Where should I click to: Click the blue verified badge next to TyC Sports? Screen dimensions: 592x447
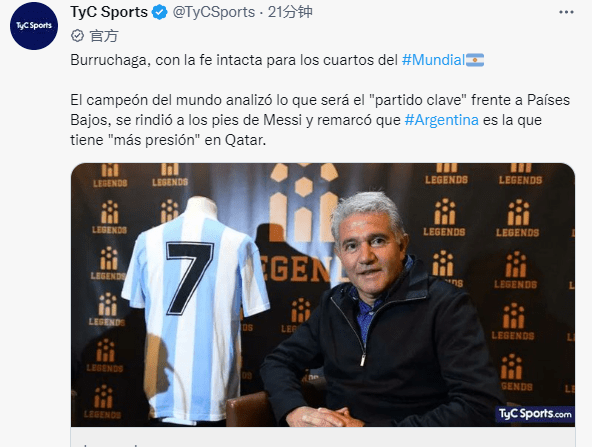pos(160,12)
